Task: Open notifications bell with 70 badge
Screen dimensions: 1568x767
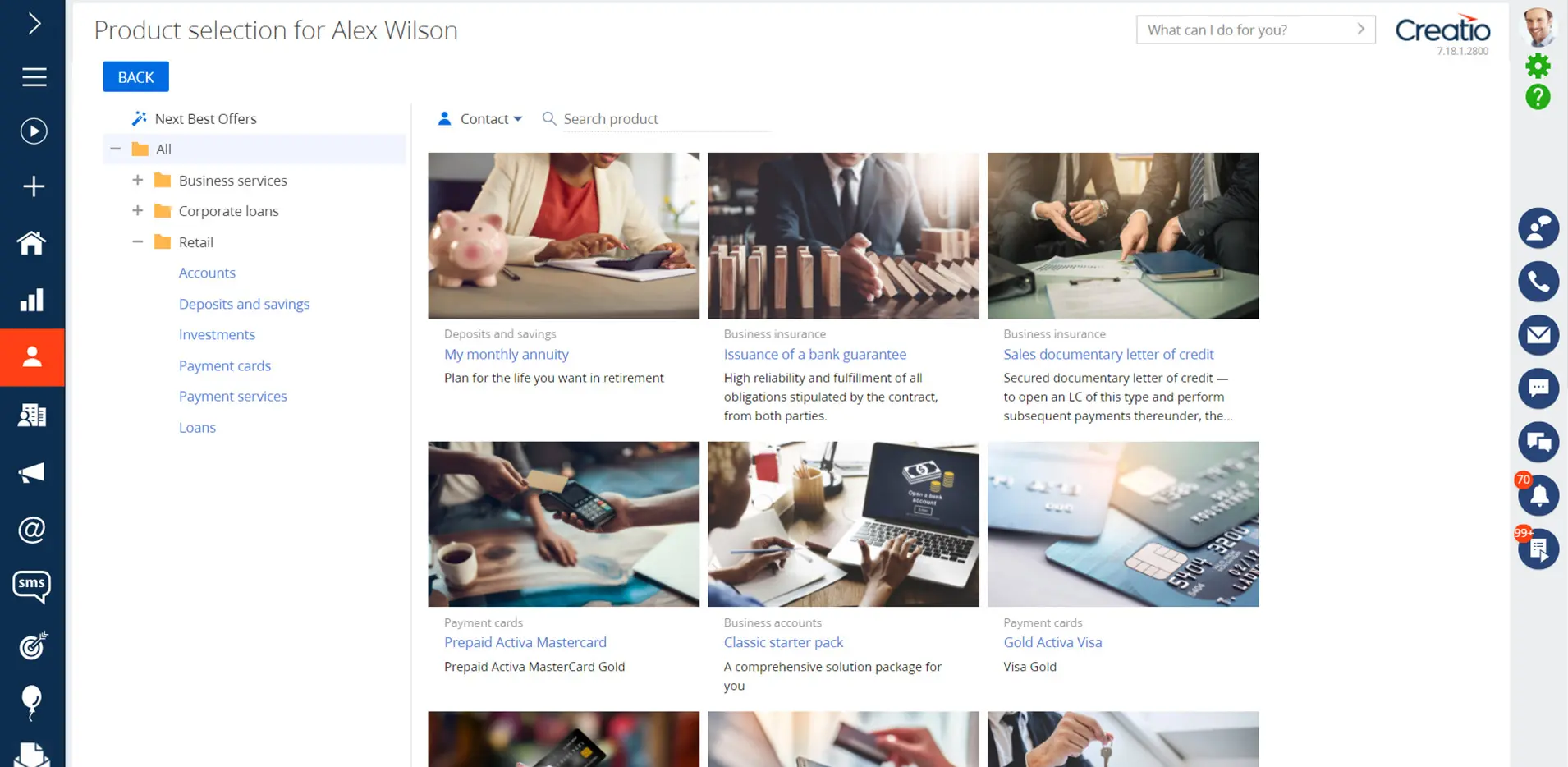Action: [x=1538, y=494]
